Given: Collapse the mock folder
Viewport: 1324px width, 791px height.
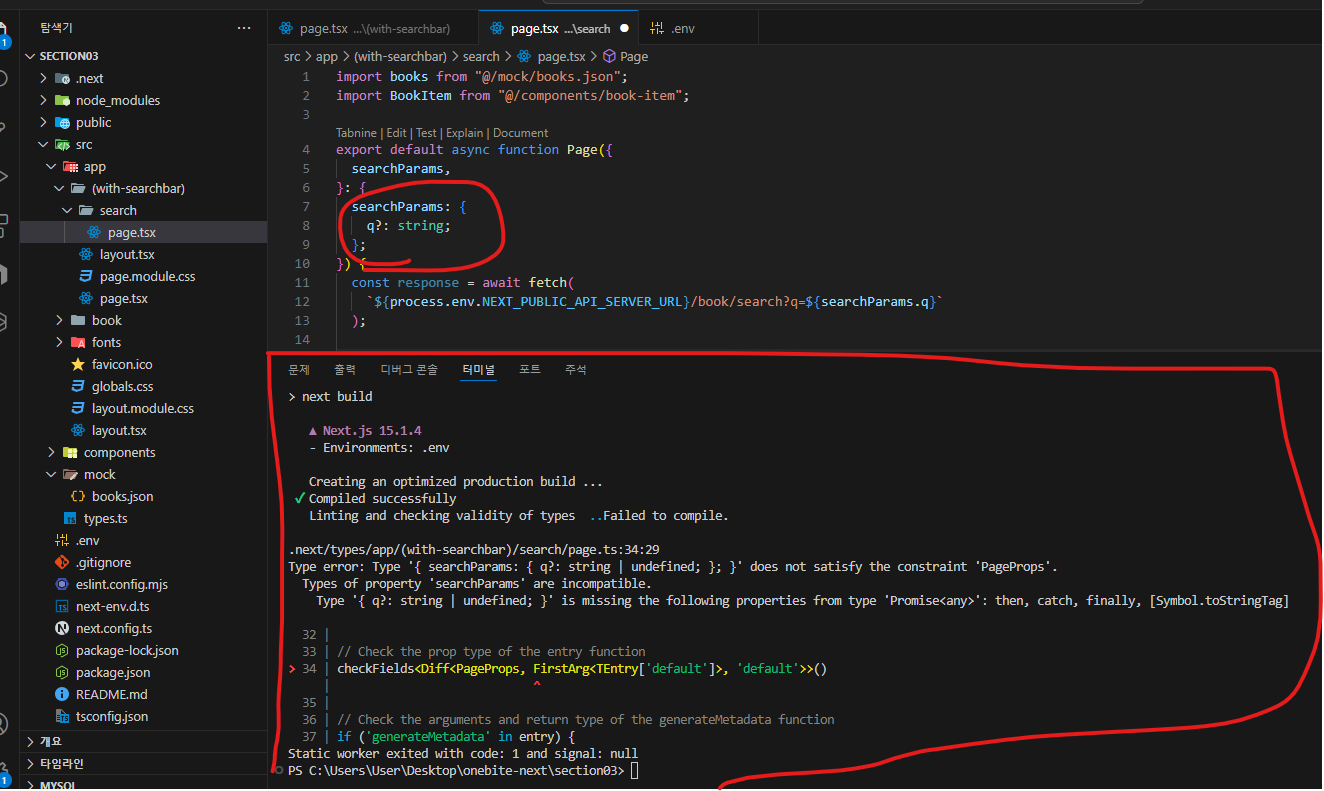Looking at the screenshot, I should [51, 474].
